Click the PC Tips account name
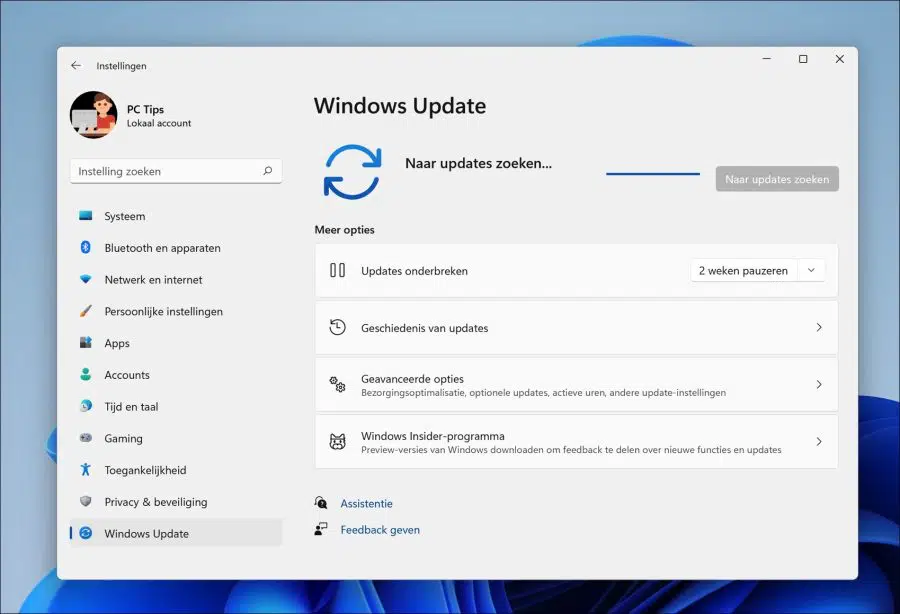Screen dimensions: 900x614 point(145,109)
